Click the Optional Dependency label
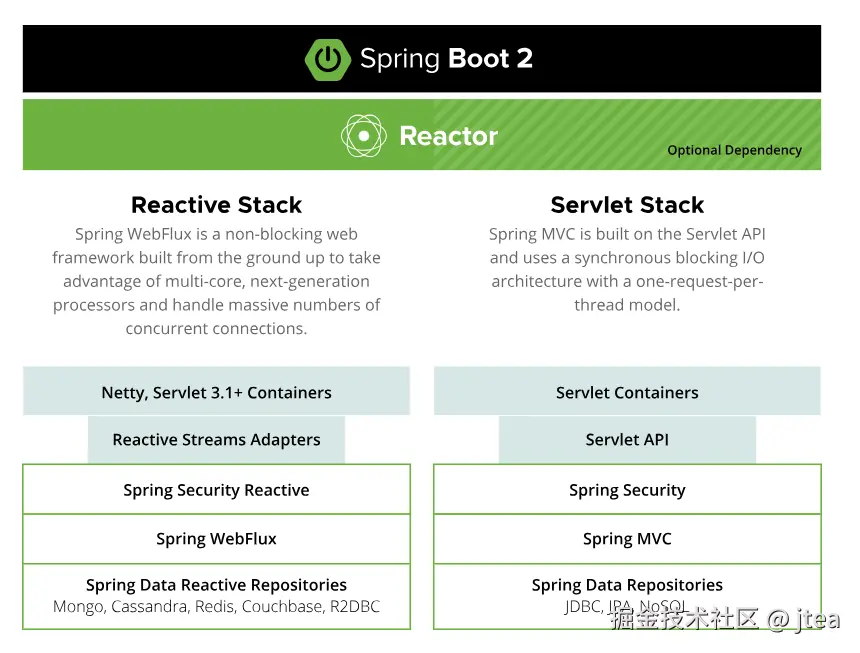Image resolution: width=860 pixels, height=653 pixels. coord(734,150)
